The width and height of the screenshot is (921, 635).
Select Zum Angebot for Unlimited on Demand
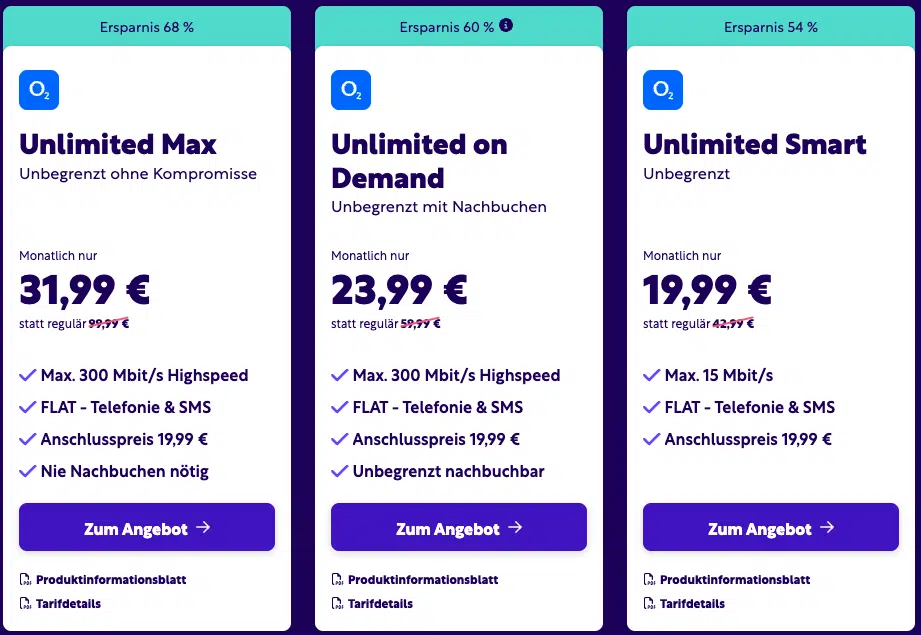(459, 528)
